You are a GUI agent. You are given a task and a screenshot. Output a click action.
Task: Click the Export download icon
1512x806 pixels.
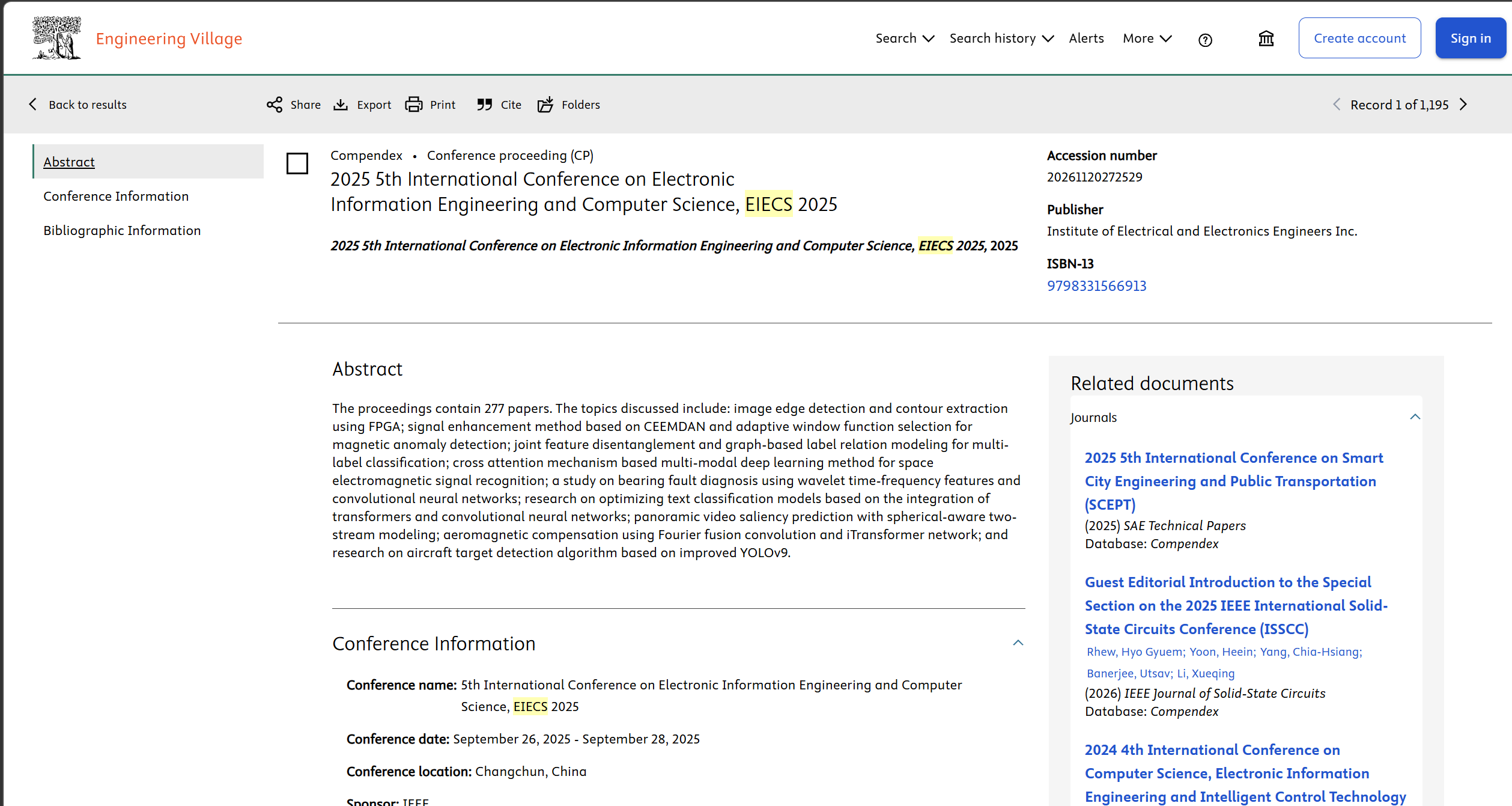point(341,105)
